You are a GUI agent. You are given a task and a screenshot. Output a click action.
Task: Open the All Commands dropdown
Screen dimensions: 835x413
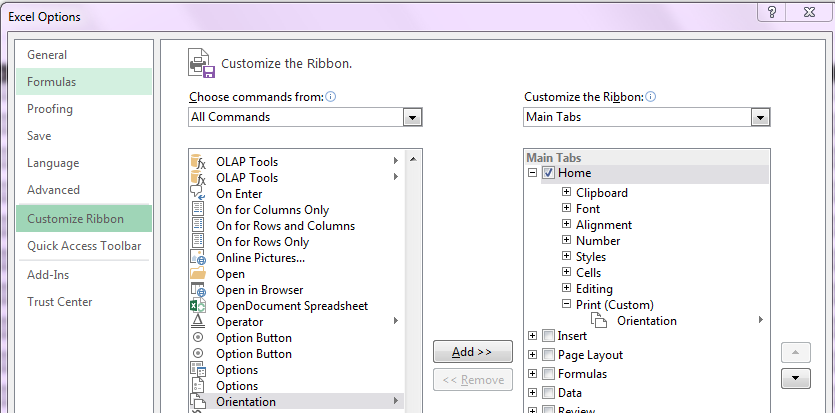tap(412, 117)
